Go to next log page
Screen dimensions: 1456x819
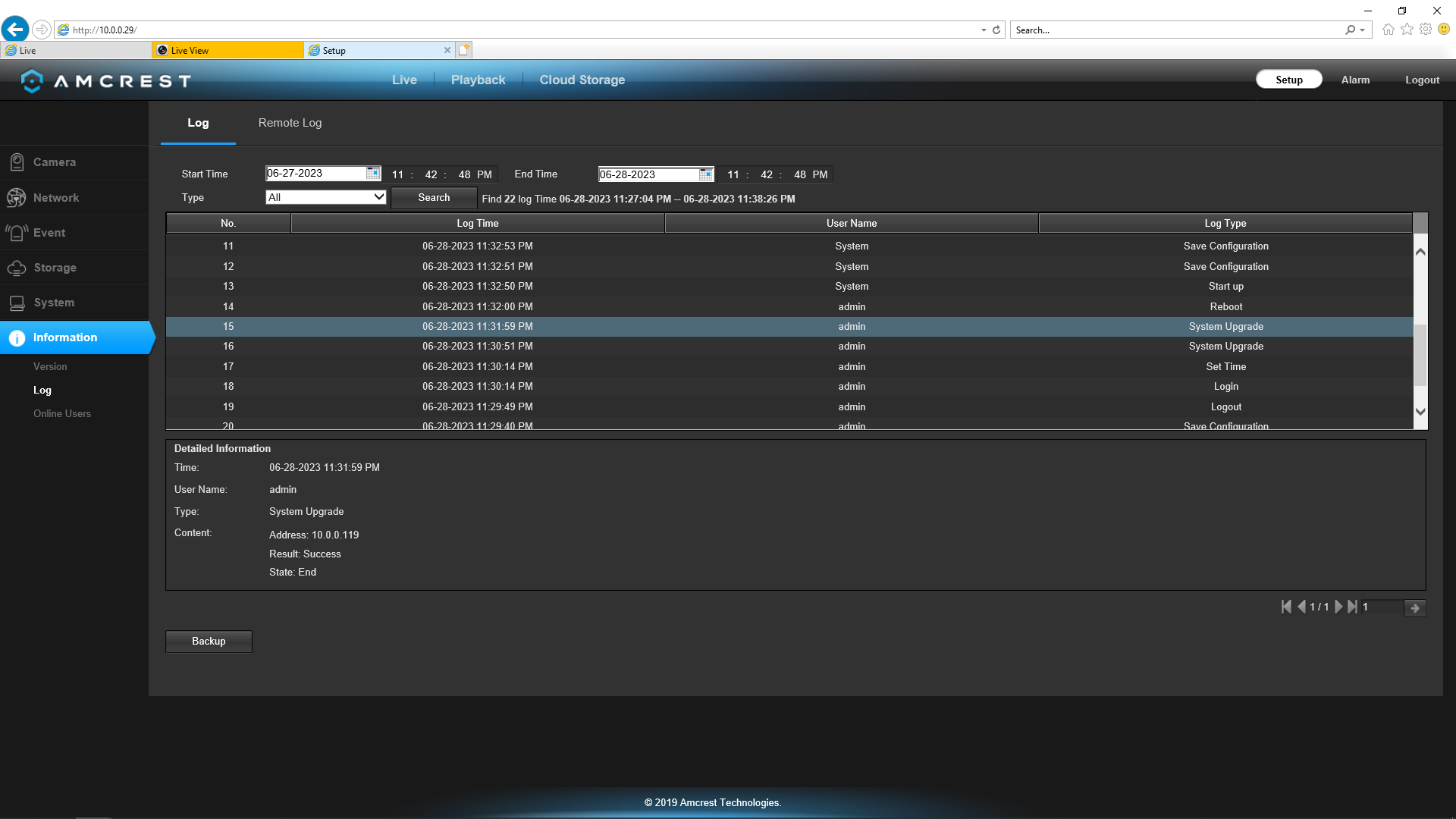[x=1338, y=607]
